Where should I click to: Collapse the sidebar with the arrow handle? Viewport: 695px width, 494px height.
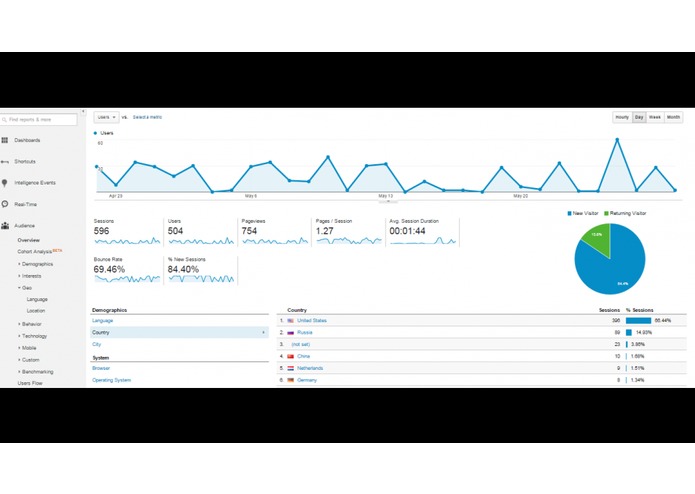83,112
